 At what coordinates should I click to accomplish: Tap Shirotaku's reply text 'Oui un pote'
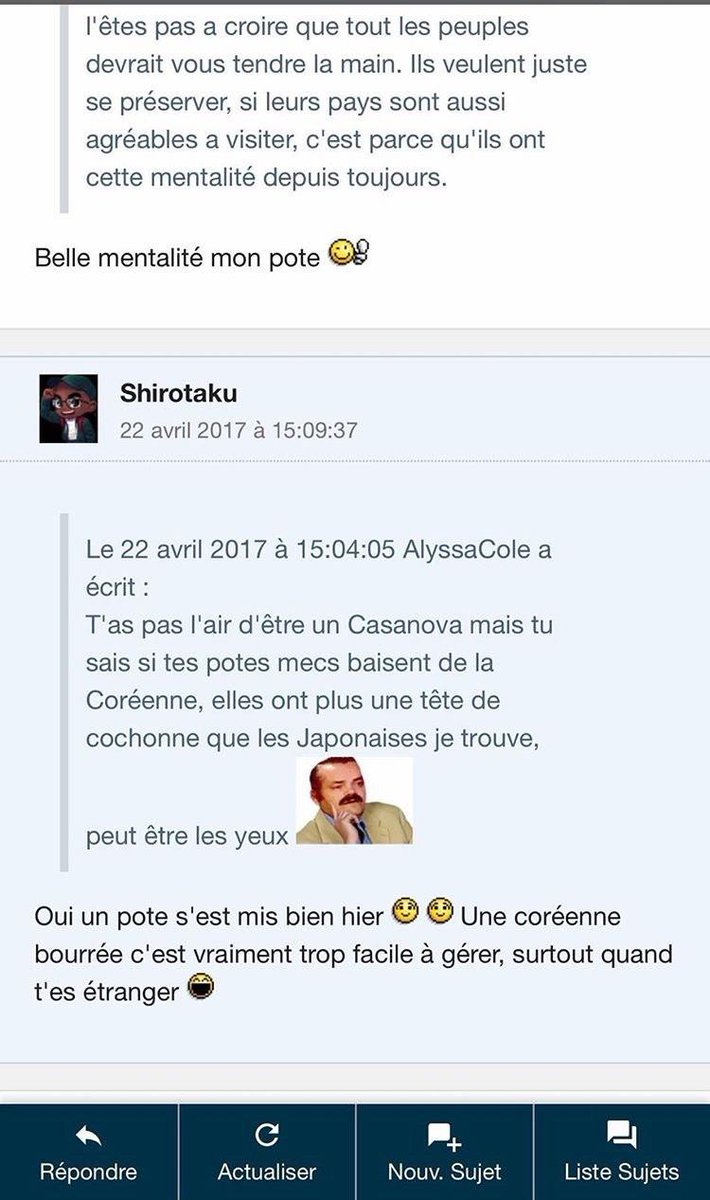353,953
